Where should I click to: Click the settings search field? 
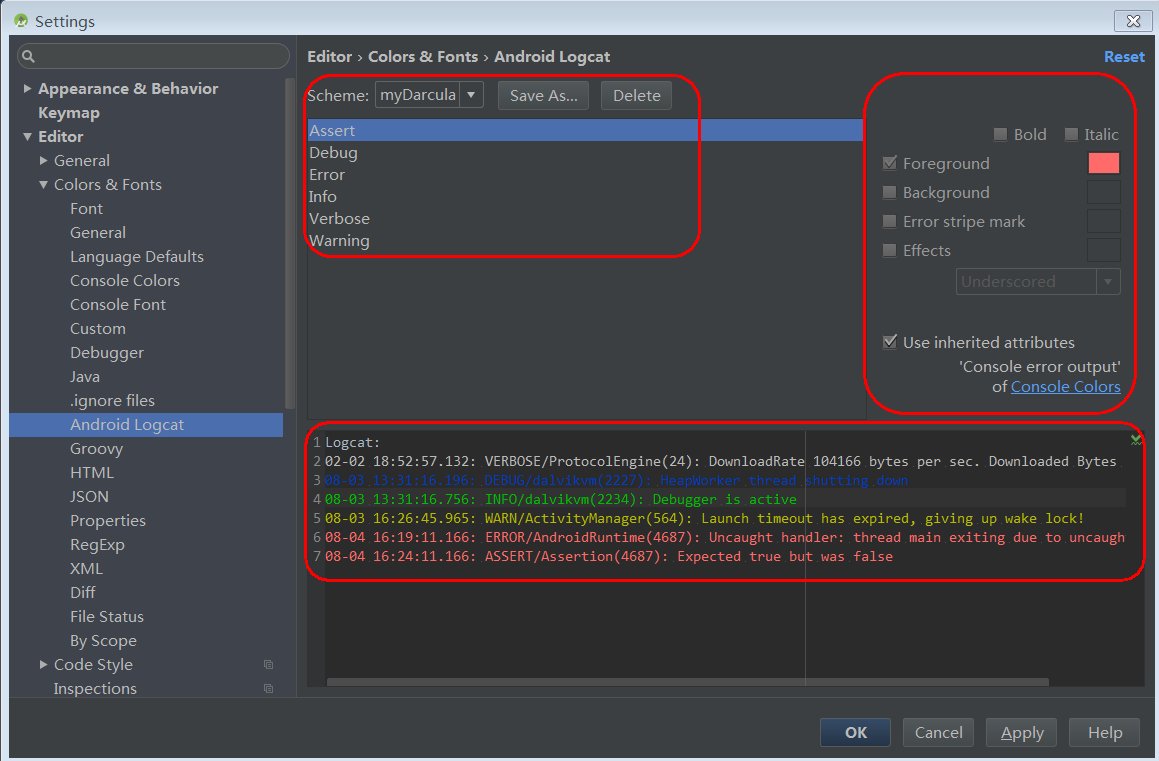pos(153,56)
